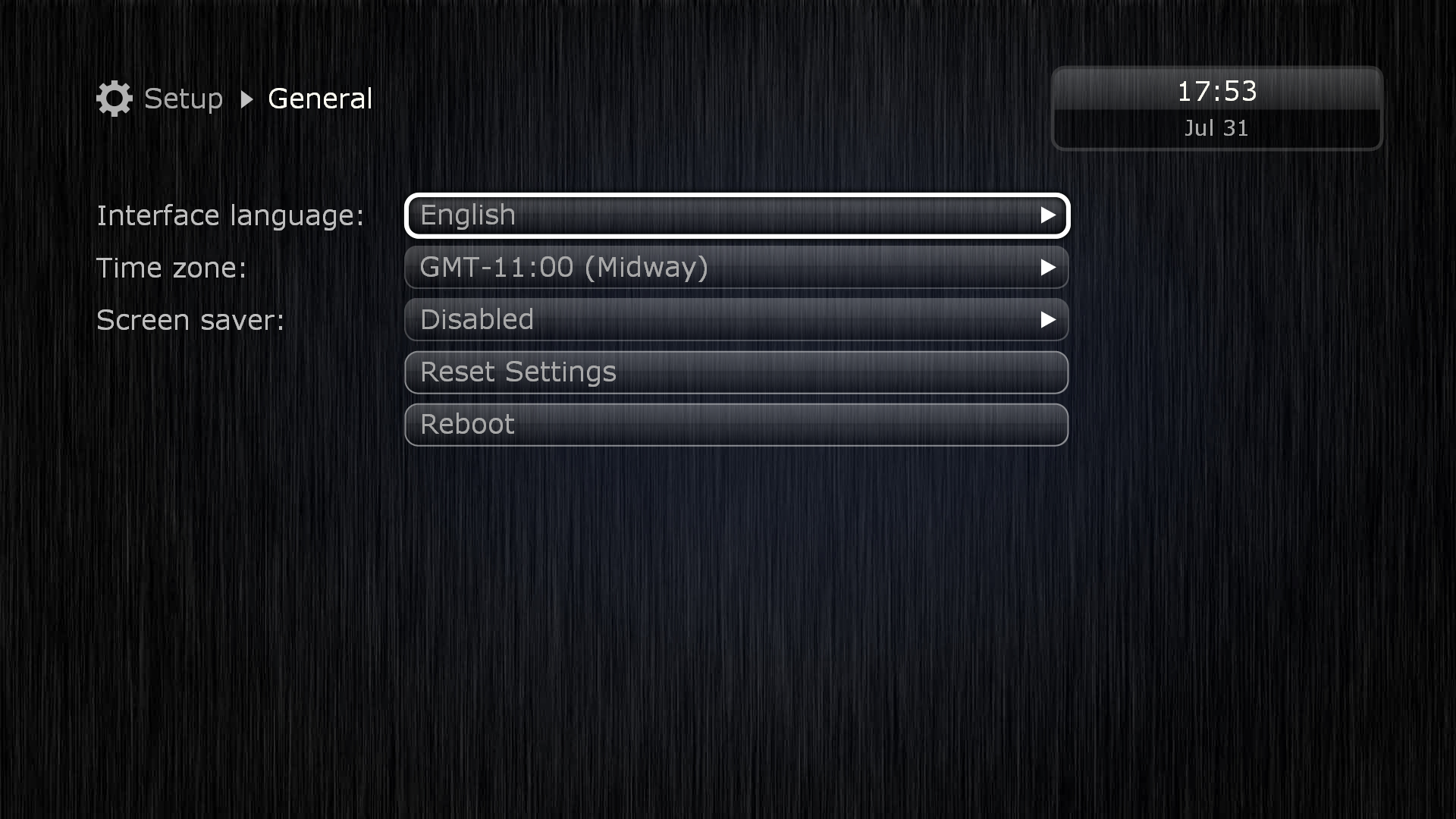Click the 17:53 clock display

coord(1217,91)
